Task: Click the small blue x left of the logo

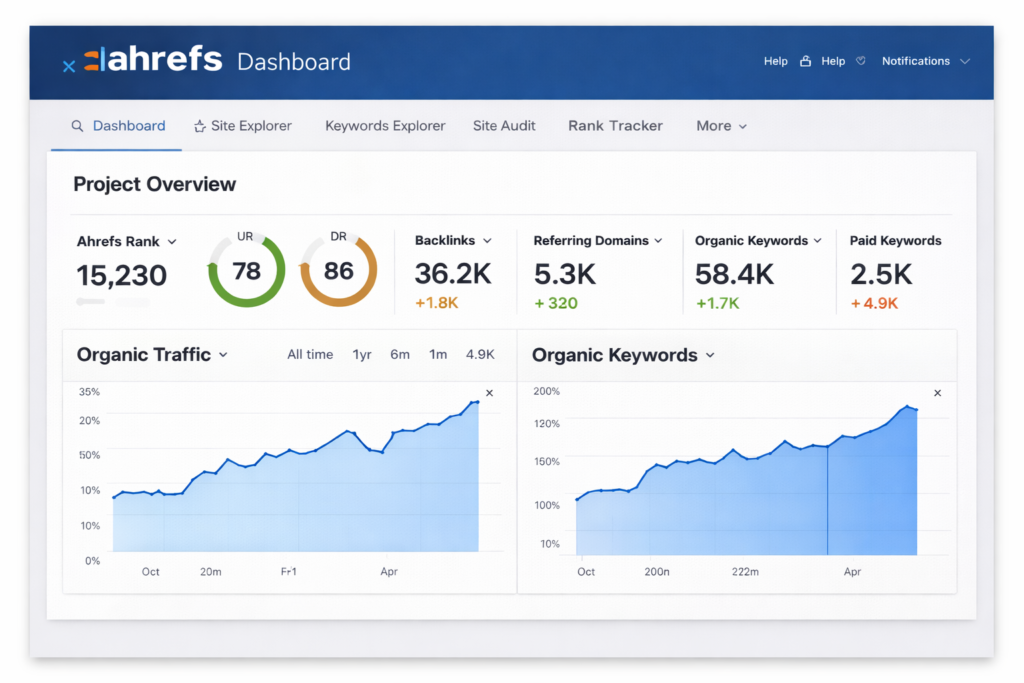Action: tap(68, 65)
